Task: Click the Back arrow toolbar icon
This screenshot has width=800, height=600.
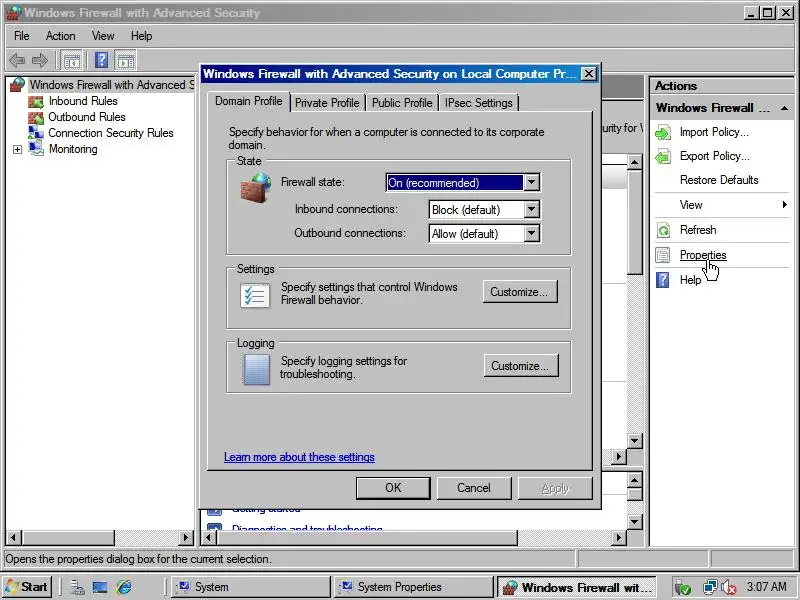Action: pos(17,60)
